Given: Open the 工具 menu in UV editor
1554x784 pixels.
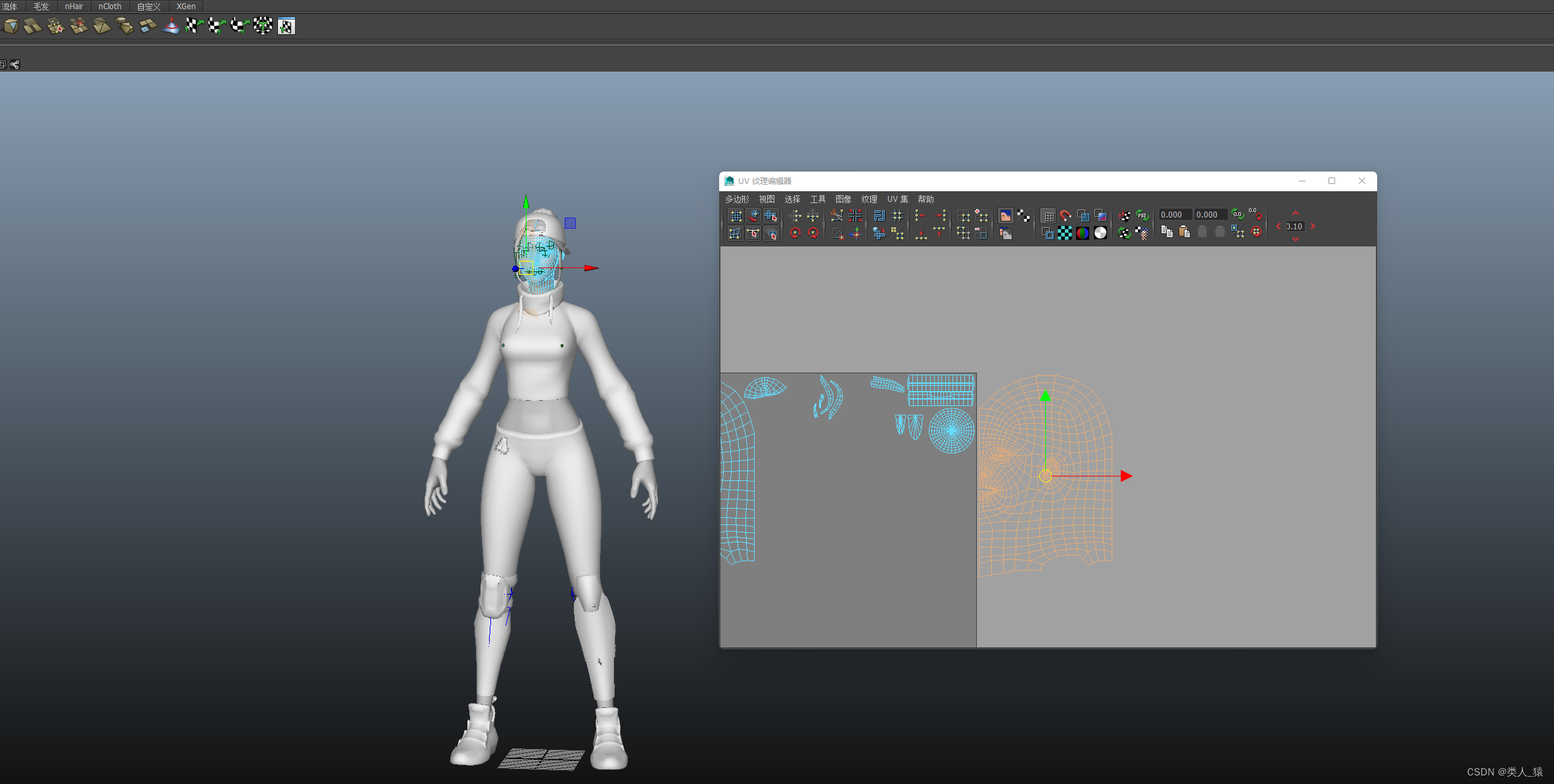Looking at the screenshot, I should pyautogui.click(x=818, y=199).
